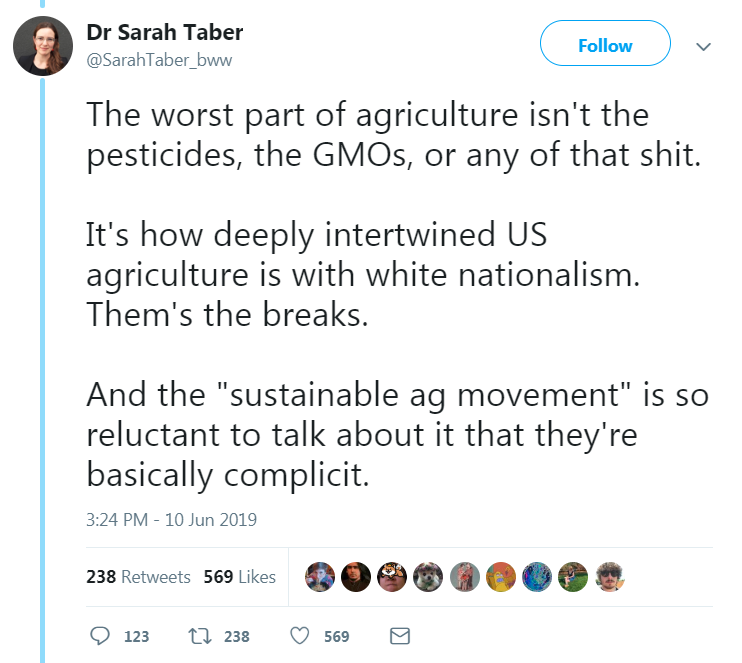This screenshot has height=663, width=742.
Task: Open the fluffy white dog avatar profile
Action: pos(428,577)
